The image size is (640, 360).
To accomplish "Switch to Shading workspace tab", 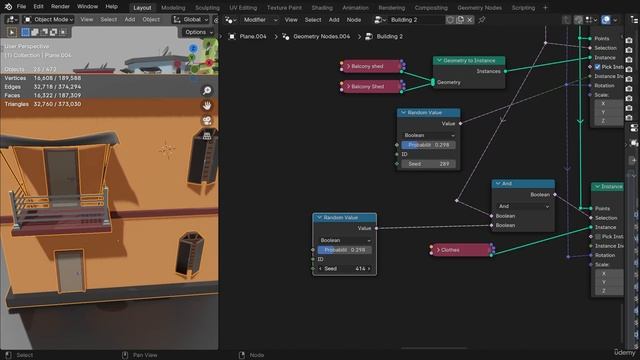I will [x=322, y=8].
